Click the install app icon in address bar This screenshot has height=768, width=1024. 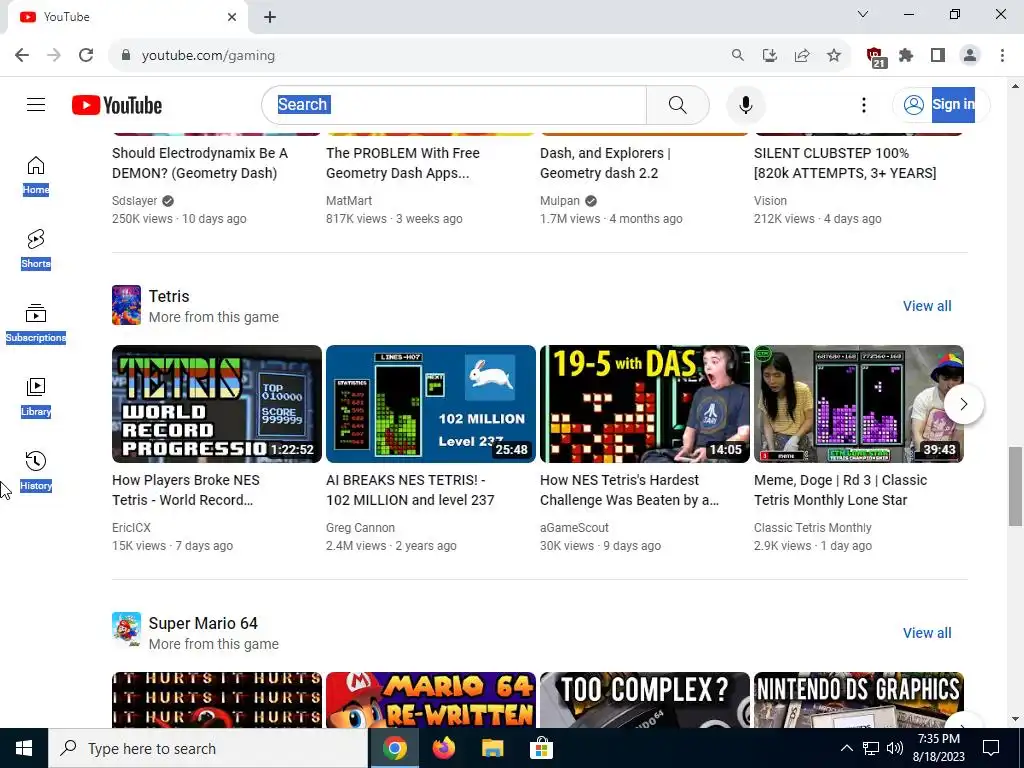click(769, 55)
